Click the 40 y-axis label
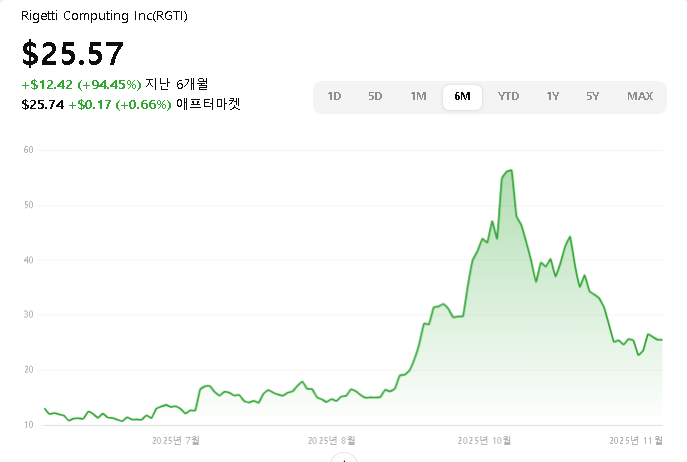 coord(28,260)
